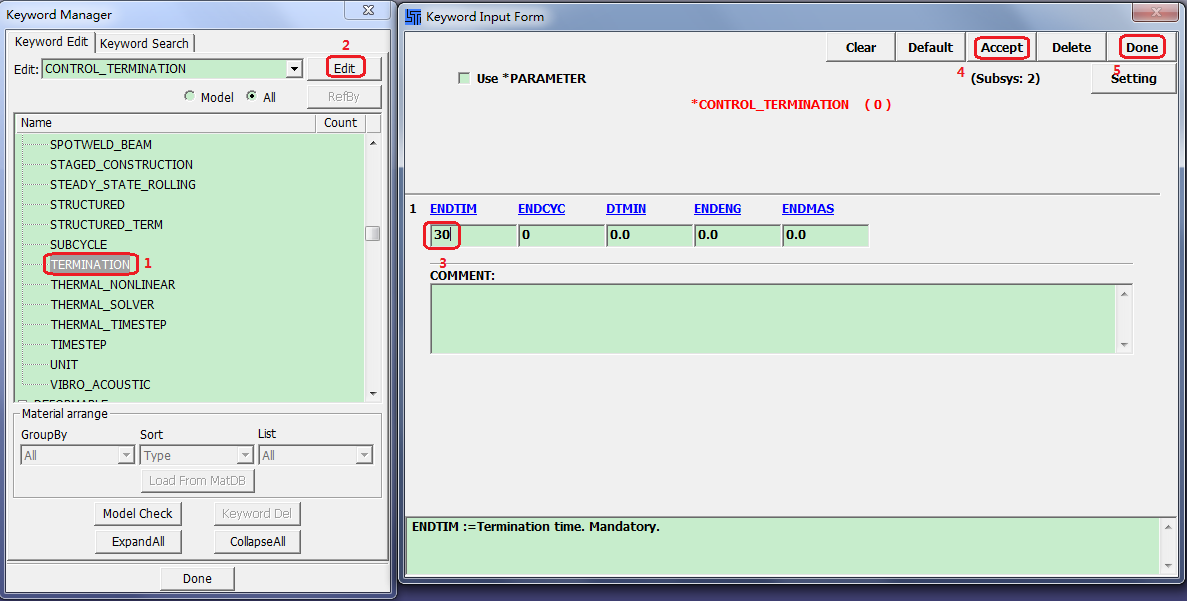1187x601 pixels.
Task: Switch to the Keyword Search tab
Action: (x=145, y=44)
